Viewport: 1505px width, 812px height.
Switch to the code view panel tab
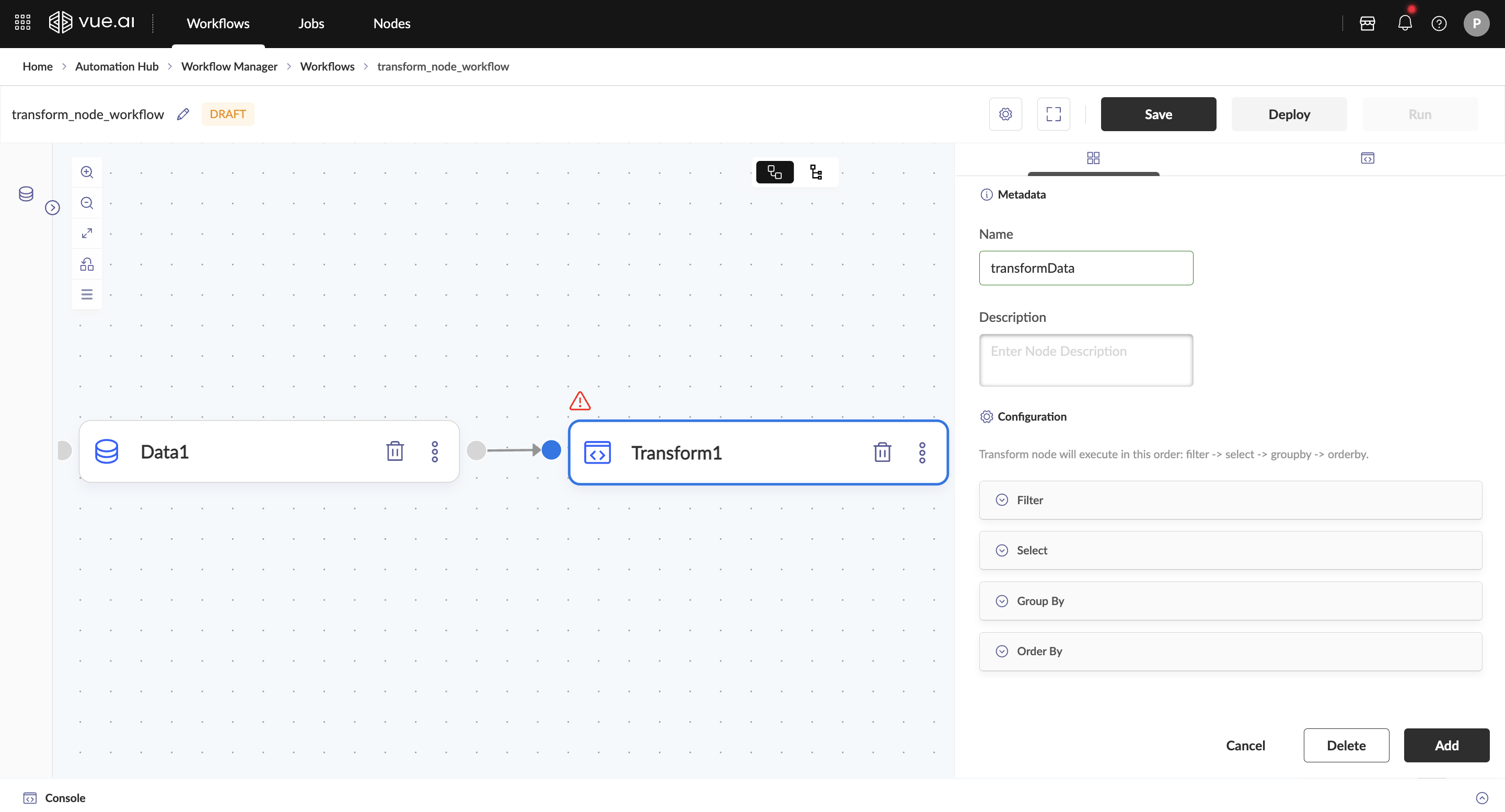point(1367,158)
